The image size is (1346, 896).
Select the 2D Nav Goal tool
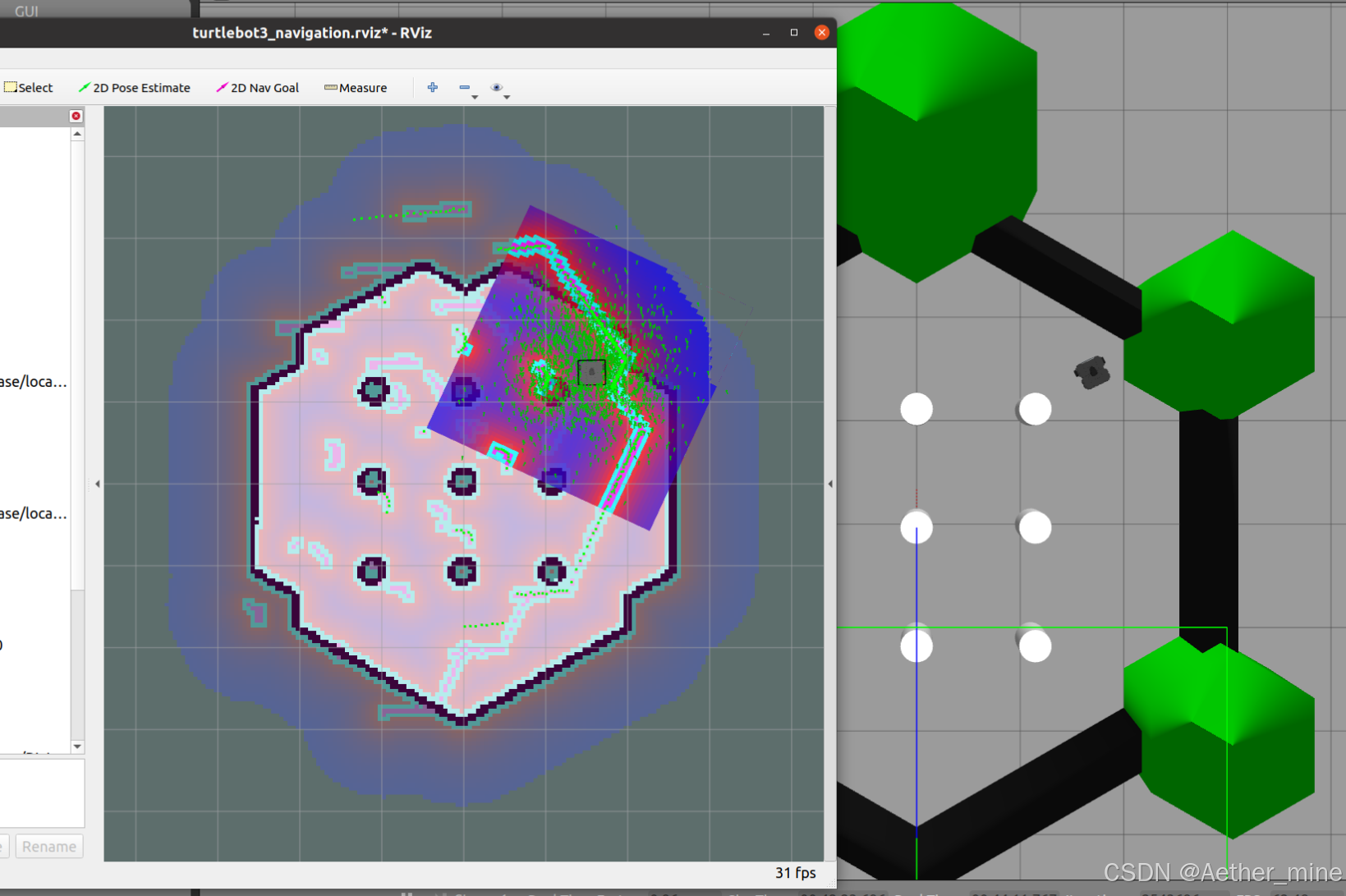coord(257,87)
